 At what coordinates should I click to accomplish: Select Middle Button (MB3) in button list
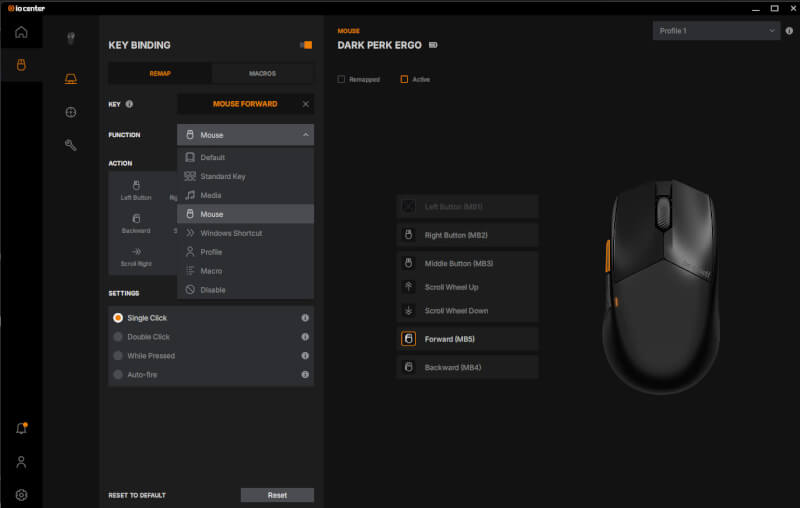467,264
